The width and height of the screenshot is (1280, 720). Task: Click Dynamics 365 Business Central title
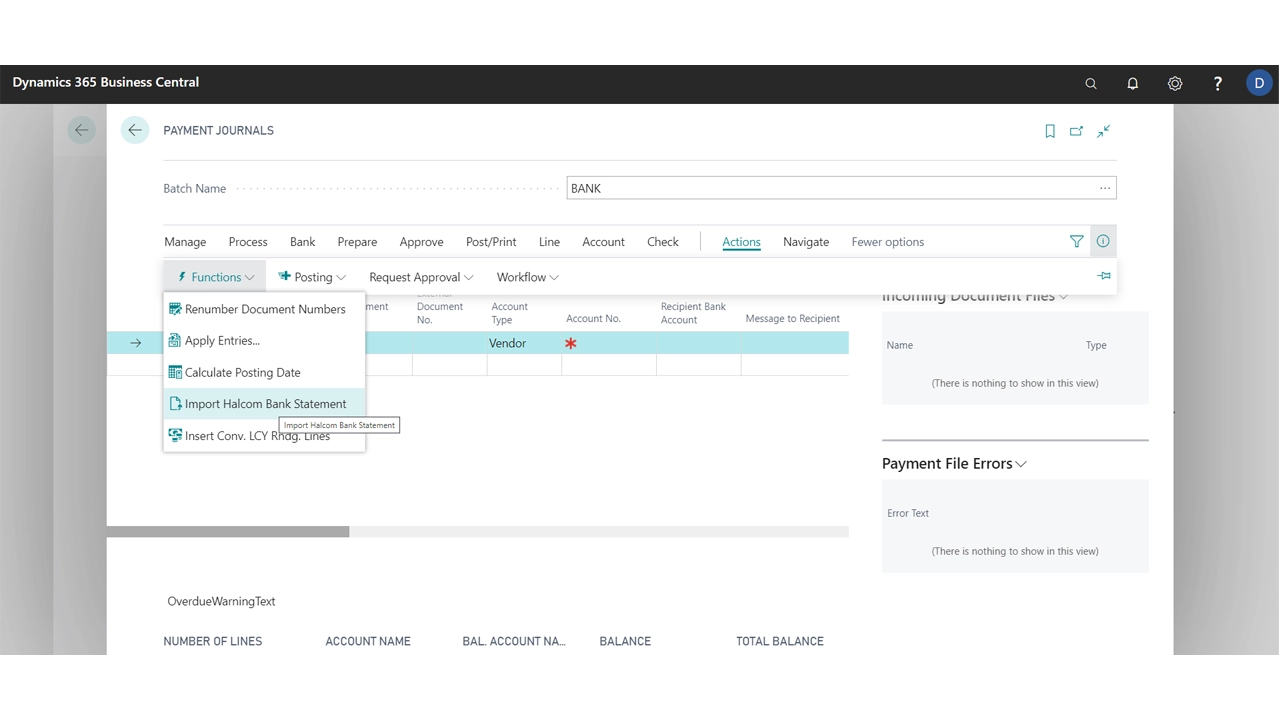pyautogui.click(x=106, y=82)
